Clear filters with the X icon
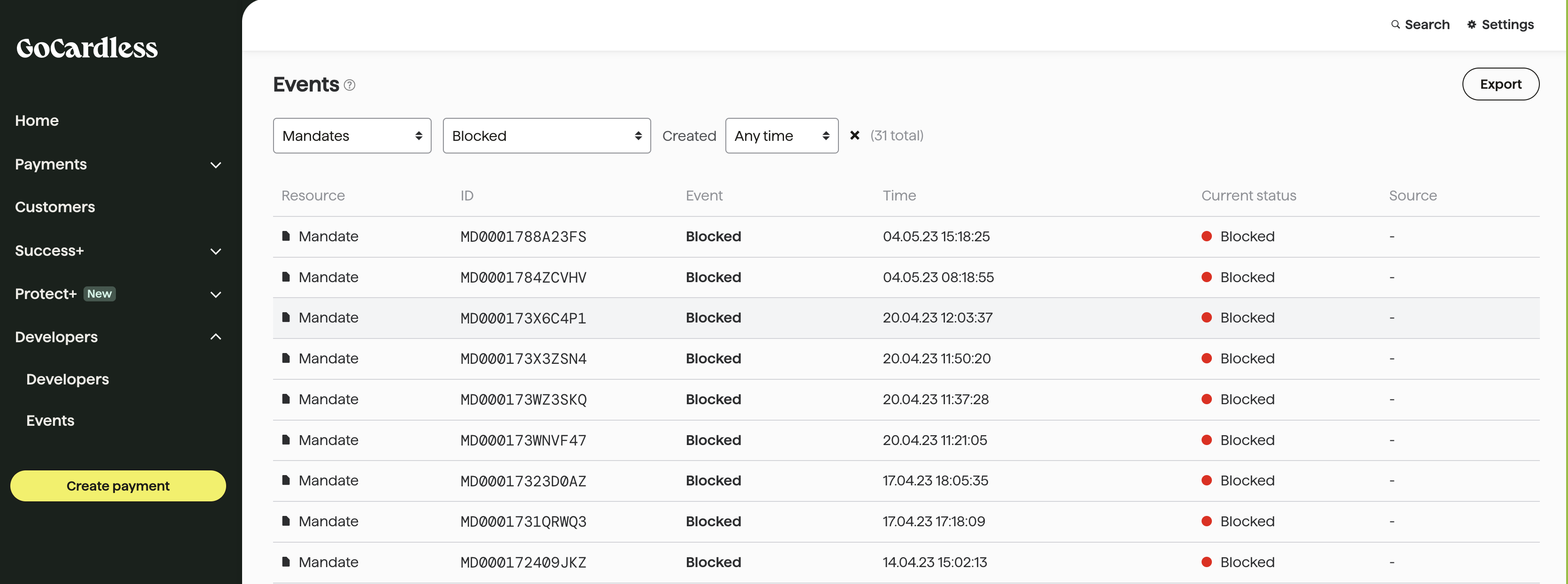 854,135
